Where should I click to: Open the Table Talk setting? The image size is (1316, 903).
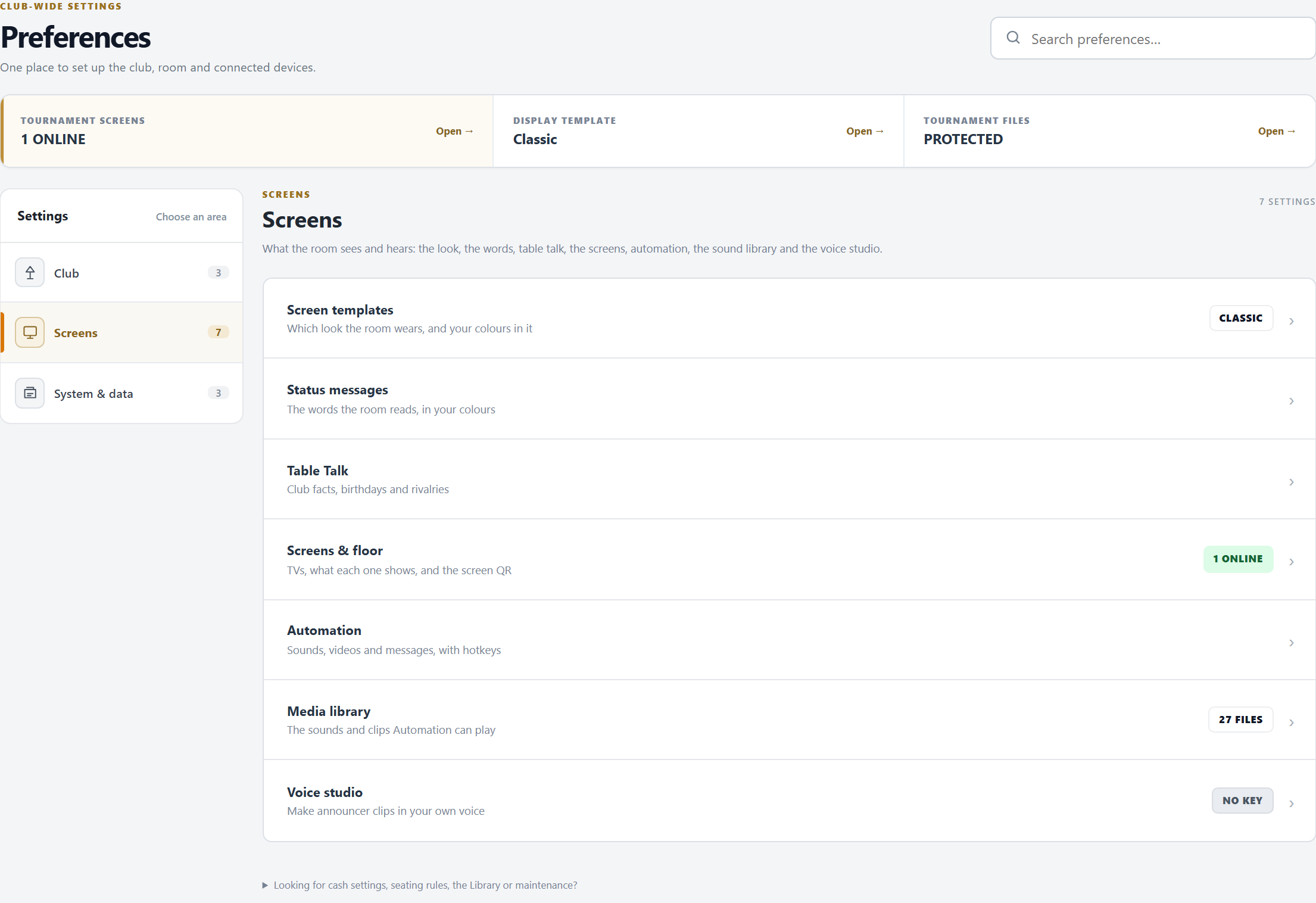789,479
